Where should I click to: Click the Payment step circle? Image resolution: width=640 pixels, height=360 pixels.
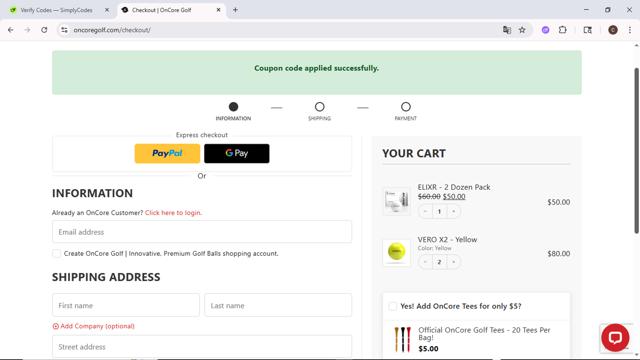[x=406, y=107]
